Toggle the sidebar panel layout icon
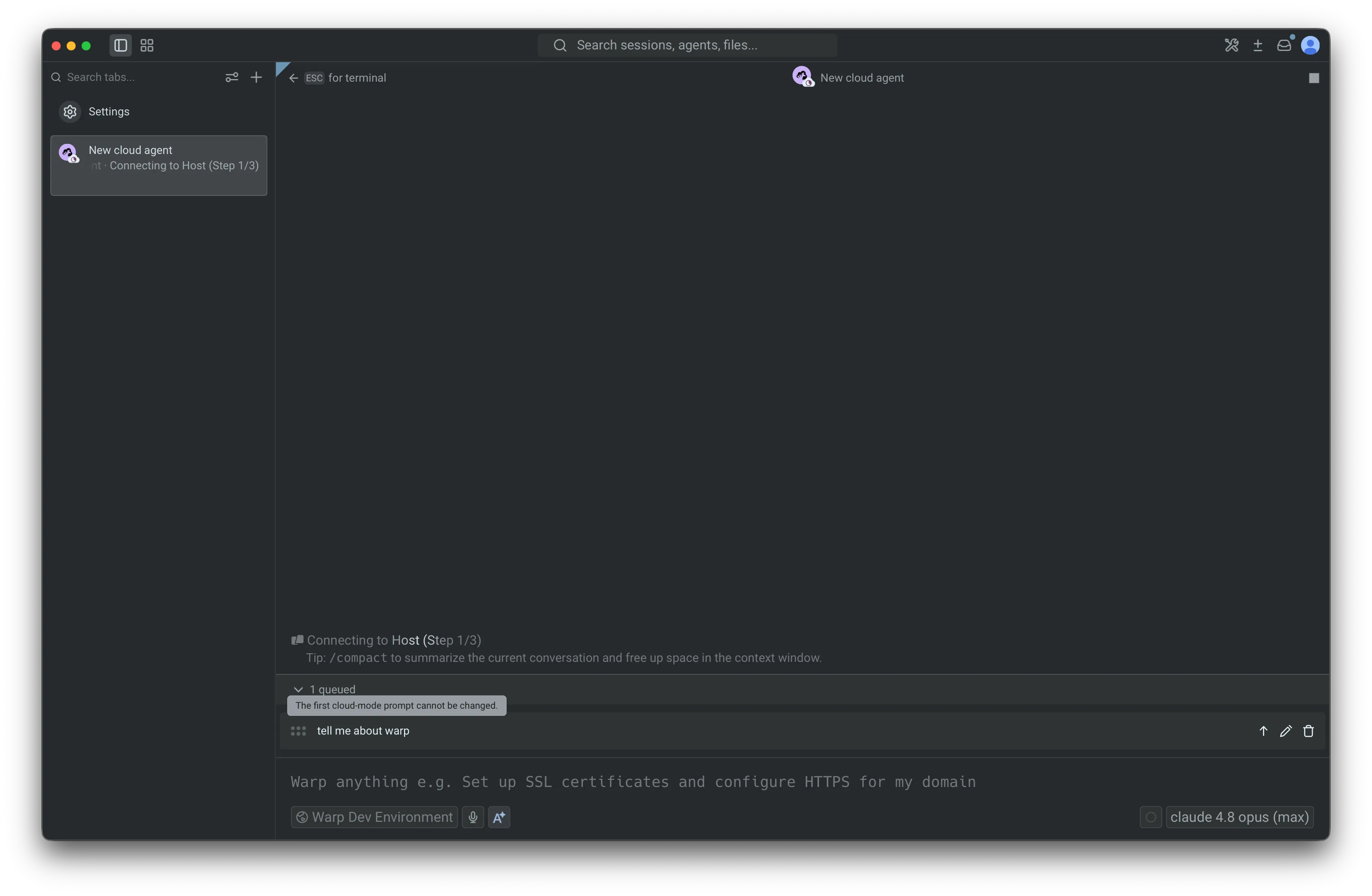 click(x=121, y=45)
